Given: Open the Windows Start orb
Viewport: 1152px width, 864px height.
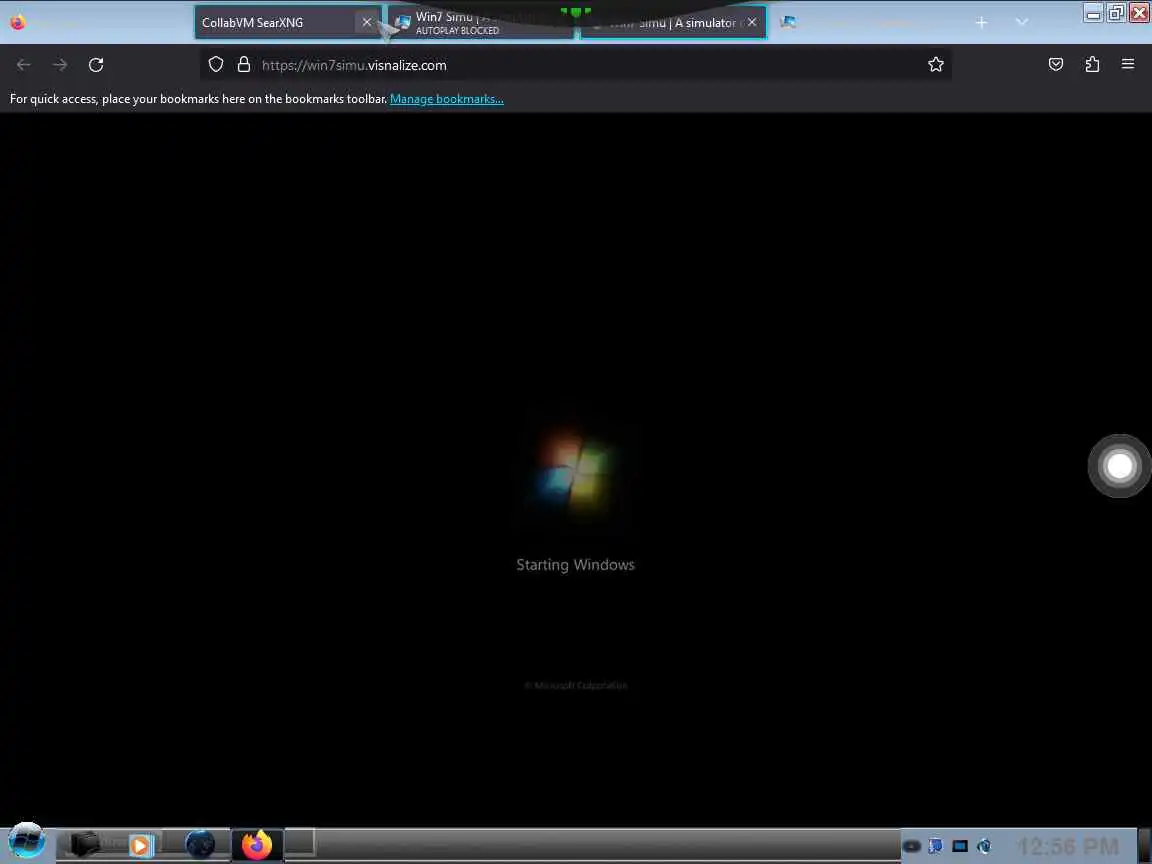Looking at the screenshot, I should pos(26,841).
